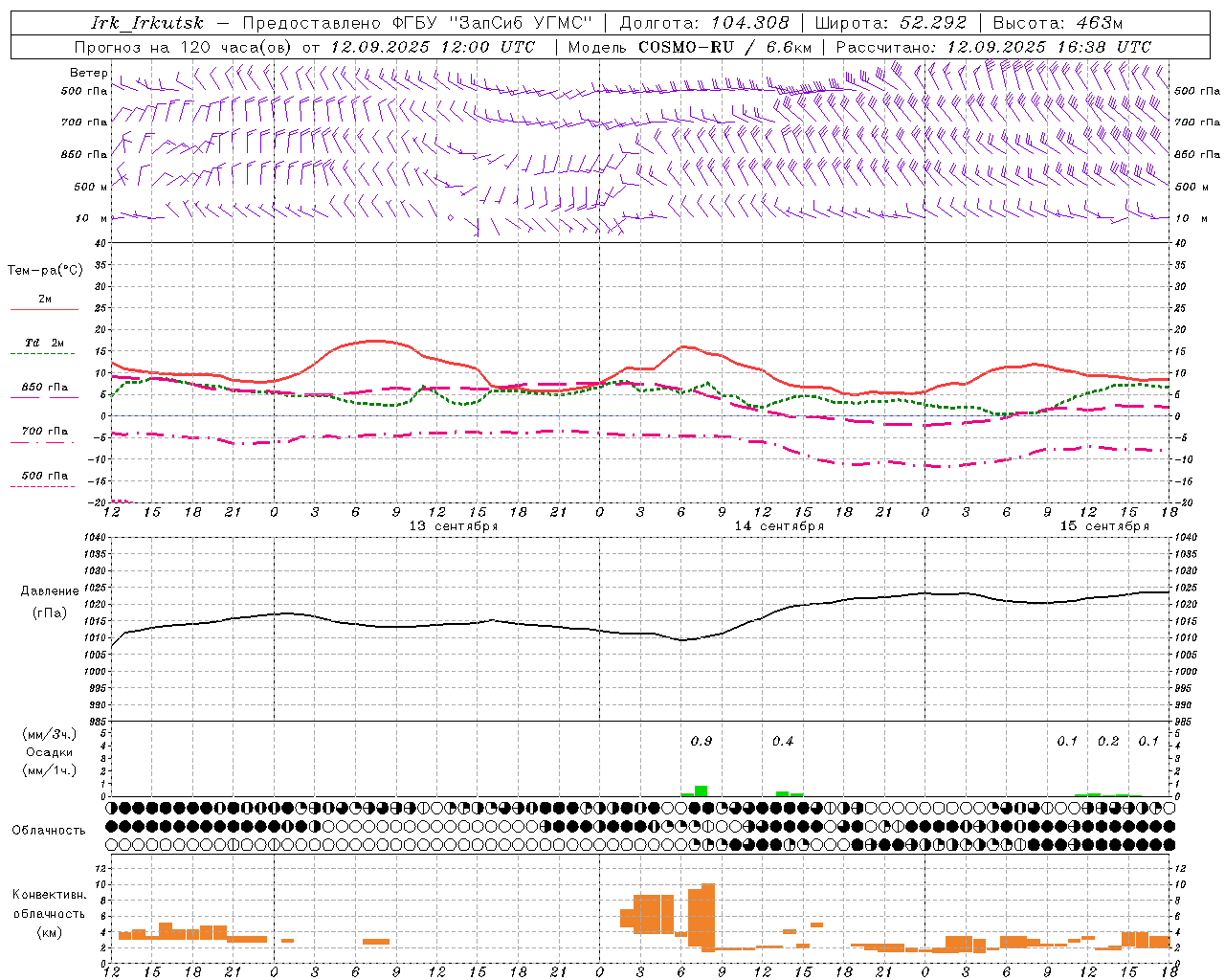Click the (мм/3ч.) unit label

tap(50, 734)
